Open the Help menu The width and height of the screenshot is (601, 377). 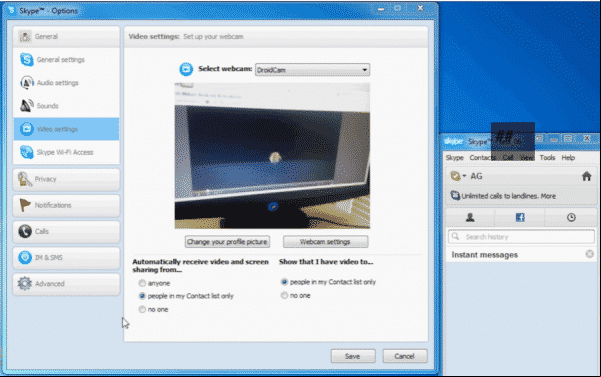click(568, 157)
